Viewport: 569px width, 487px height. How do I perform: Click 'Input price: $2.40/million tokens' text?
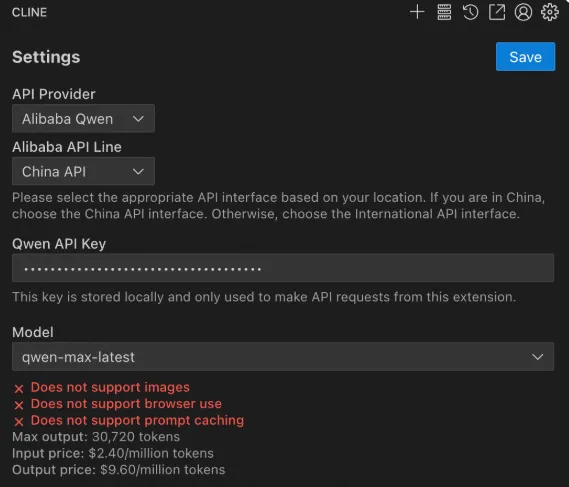113,453
